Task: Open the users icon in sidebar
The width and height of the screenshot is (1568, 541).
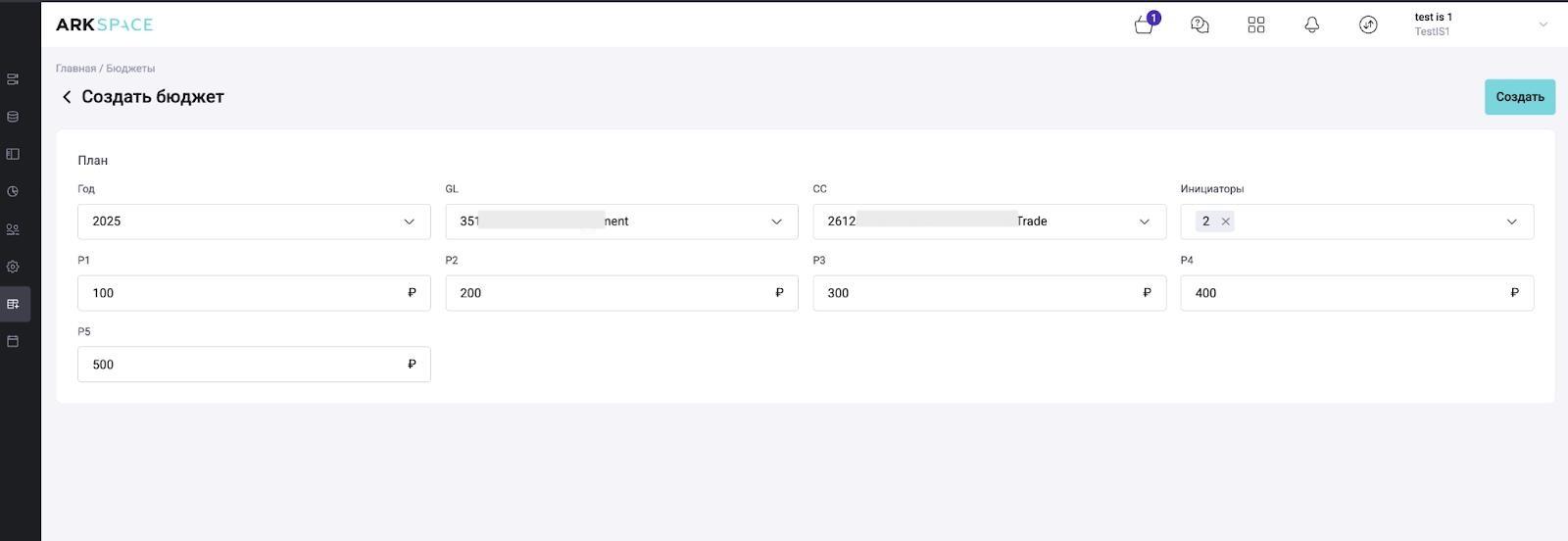Action: coord(13,229)
